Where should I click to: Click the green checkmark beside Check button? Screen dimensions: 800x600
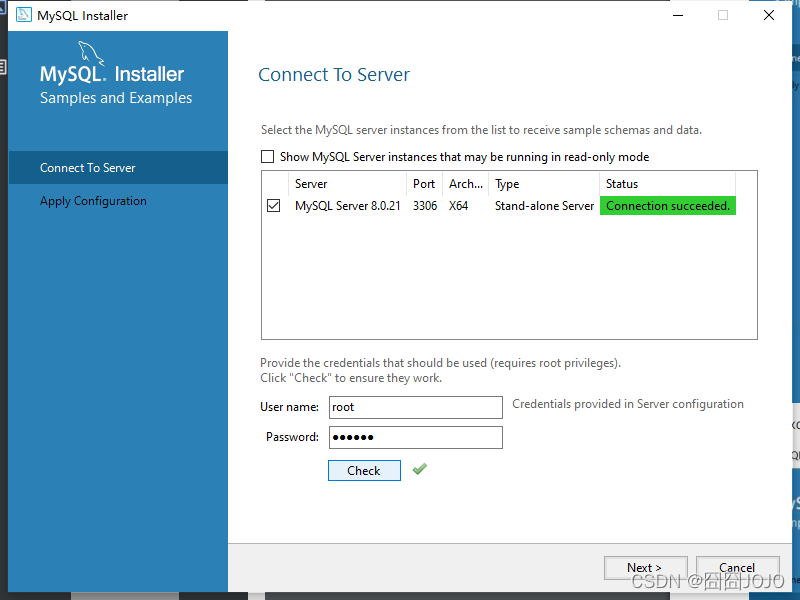pos(419,469)
